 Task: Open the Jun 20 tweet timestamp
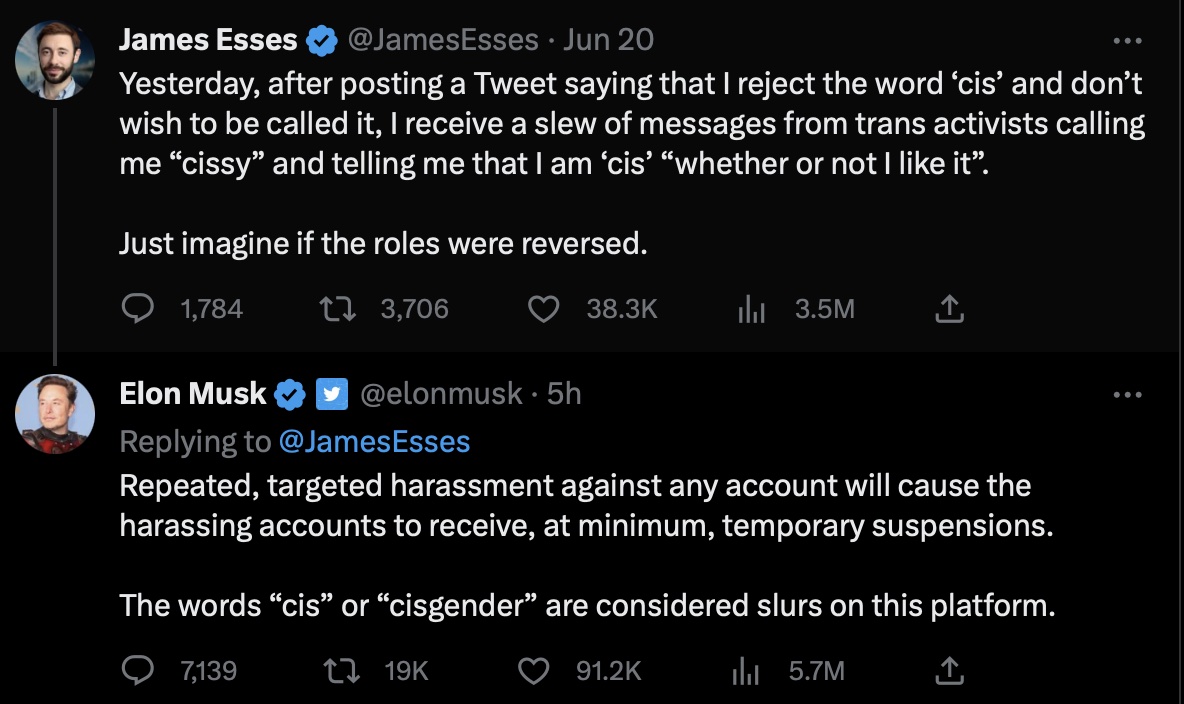coord(608,40)
